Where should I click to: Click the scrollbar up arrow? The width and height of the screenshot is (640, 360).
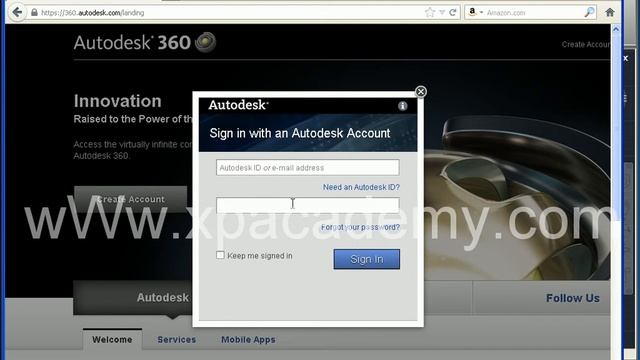pyautogui.click(x=616, y=29)
